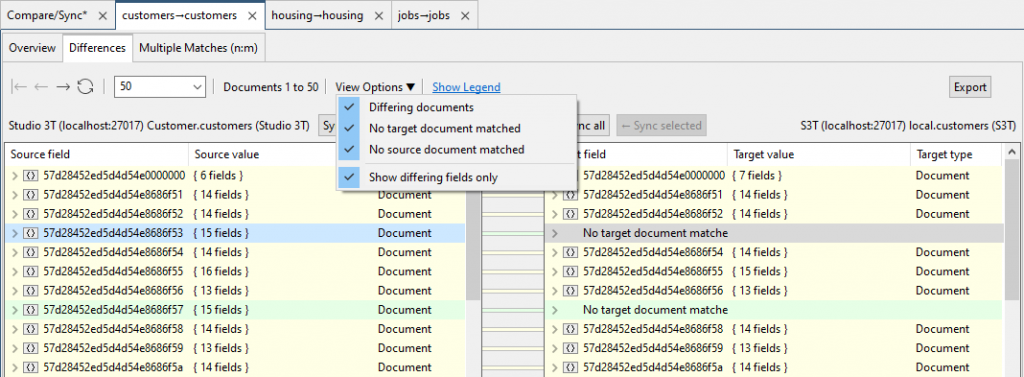The width and height of the screenshot is (1024, 377).
Task: Click document icon of source row ending 8686f51
Action: pos(31,195)
